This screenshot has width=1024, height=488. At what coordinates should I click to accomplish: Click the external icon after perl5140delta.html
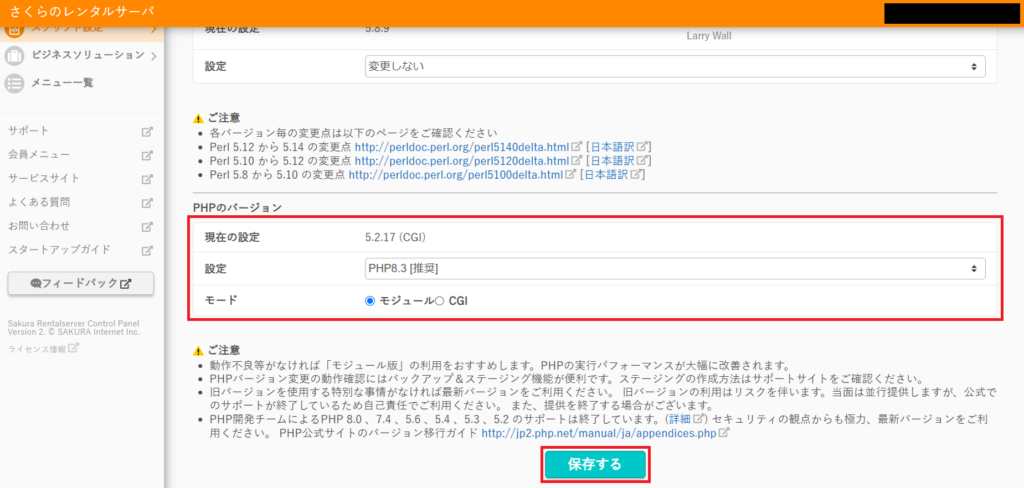pos(577,145)
